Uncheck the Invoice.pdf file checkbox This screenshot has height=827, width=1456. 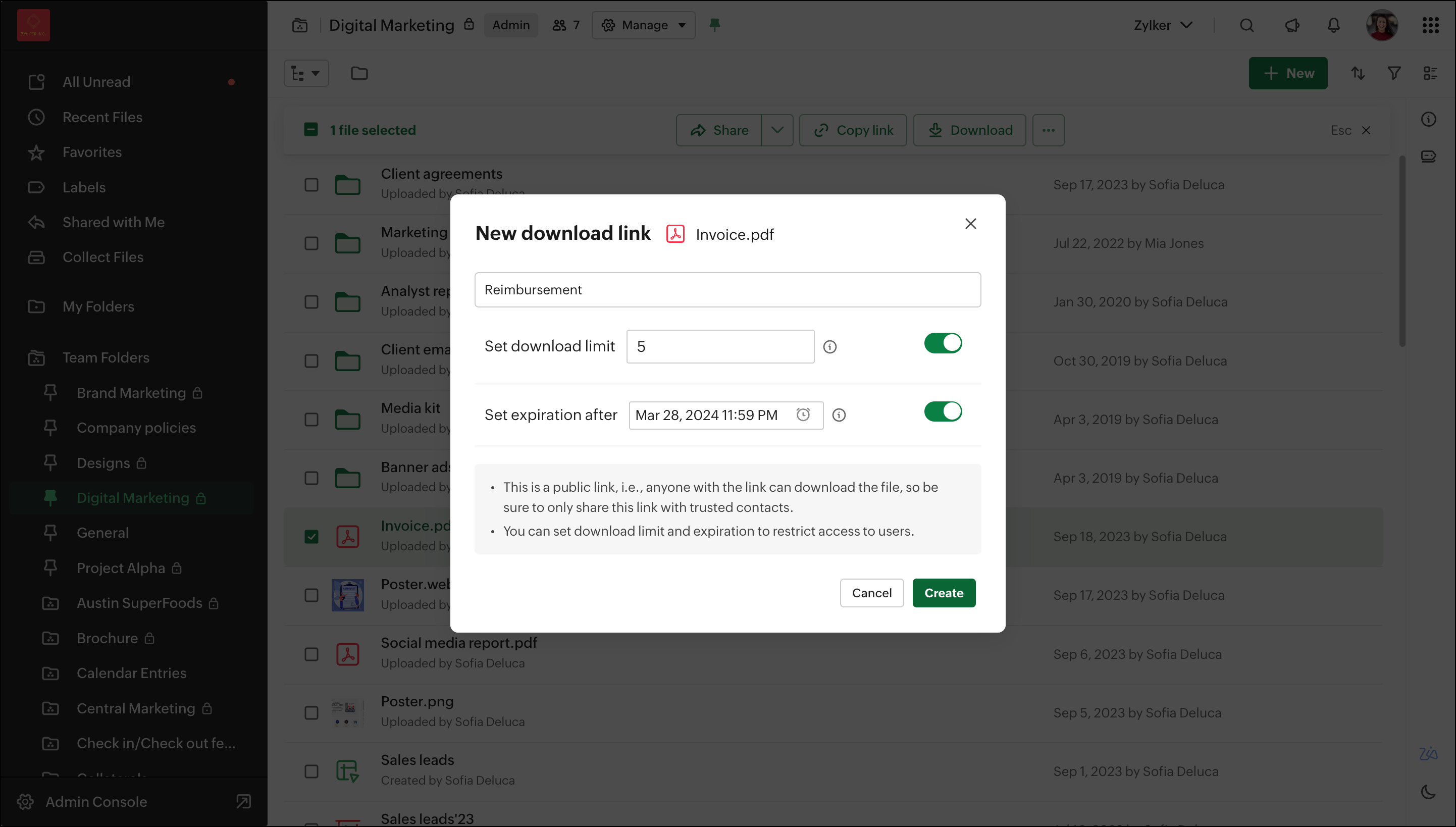(311, 537)
